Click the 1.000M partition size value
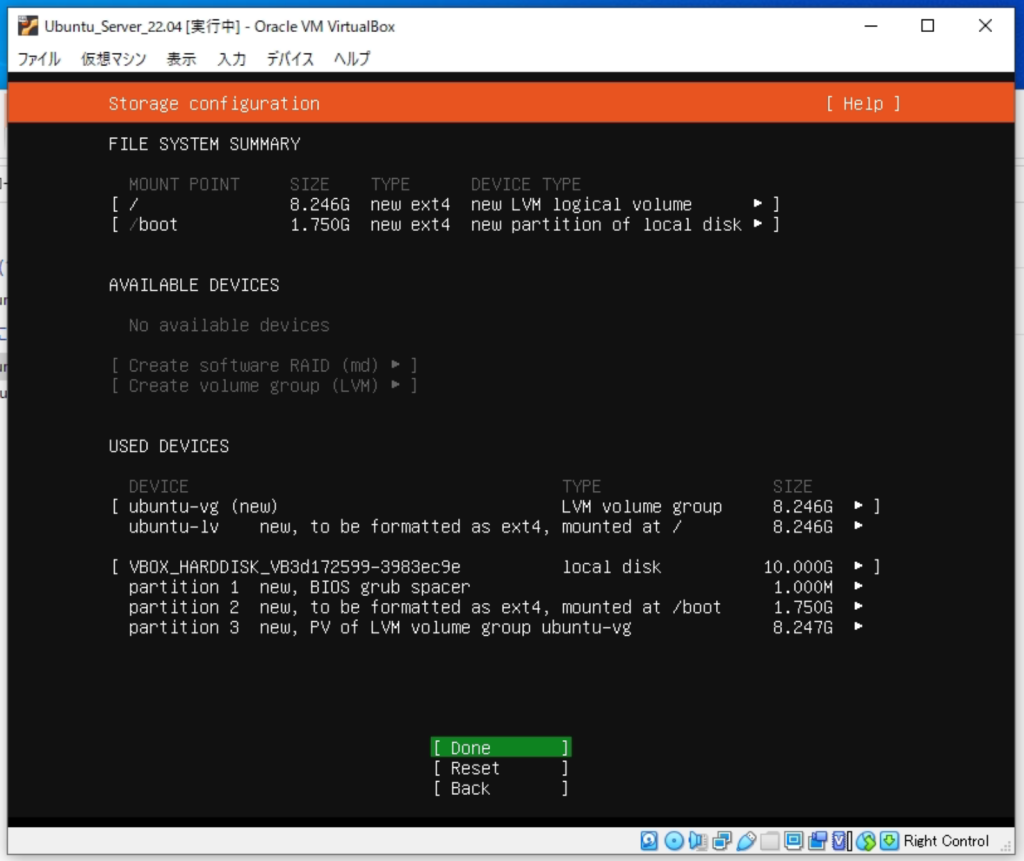Viewport: 1024px width, 861px height. tap(803, 587)
